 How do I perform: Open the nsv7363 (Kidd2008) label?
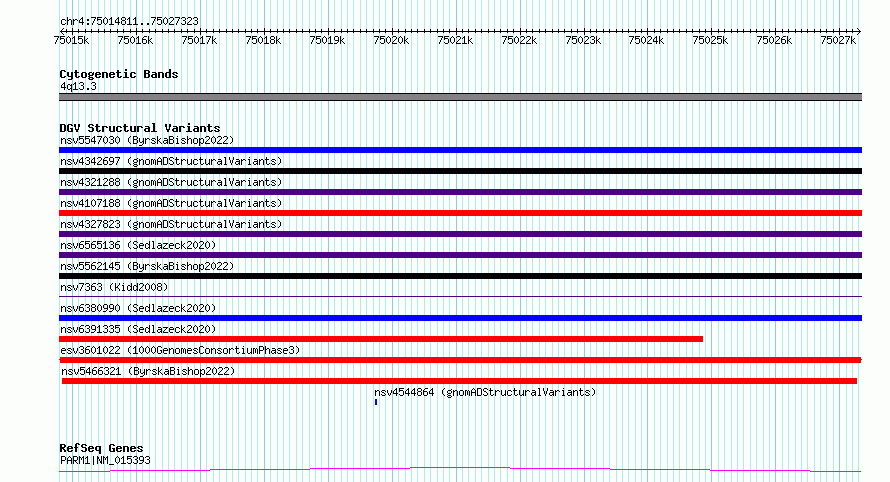click(x=114, y=287)
